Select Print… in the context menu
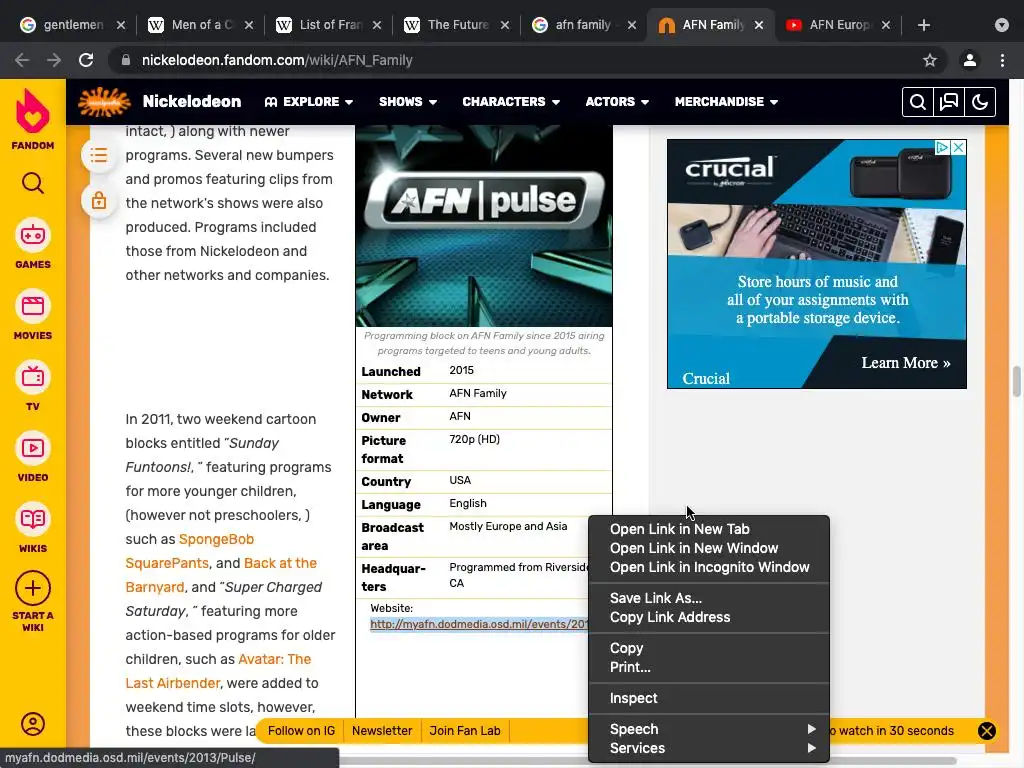Viewport: 1024px width, 768px height. point(709,667)
